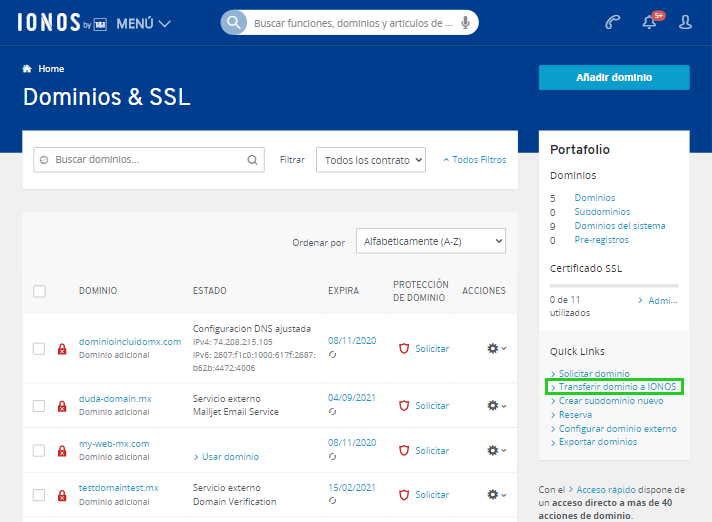The image size is (712, 522).
Task: Open duda-domain.mx domain link
Action: (115, 399)
